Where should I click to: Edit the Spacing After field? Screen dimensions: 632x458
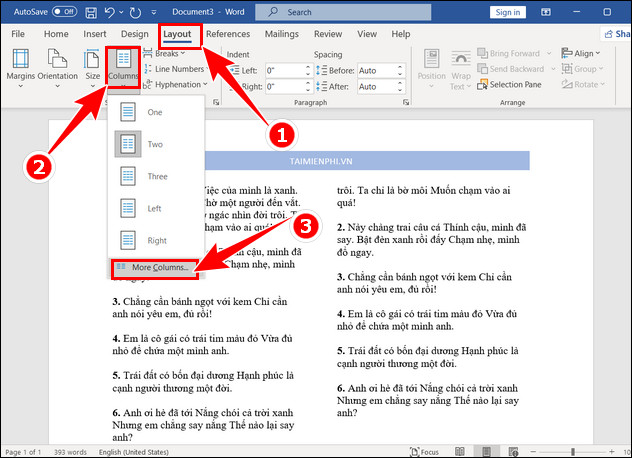point(376,86)
